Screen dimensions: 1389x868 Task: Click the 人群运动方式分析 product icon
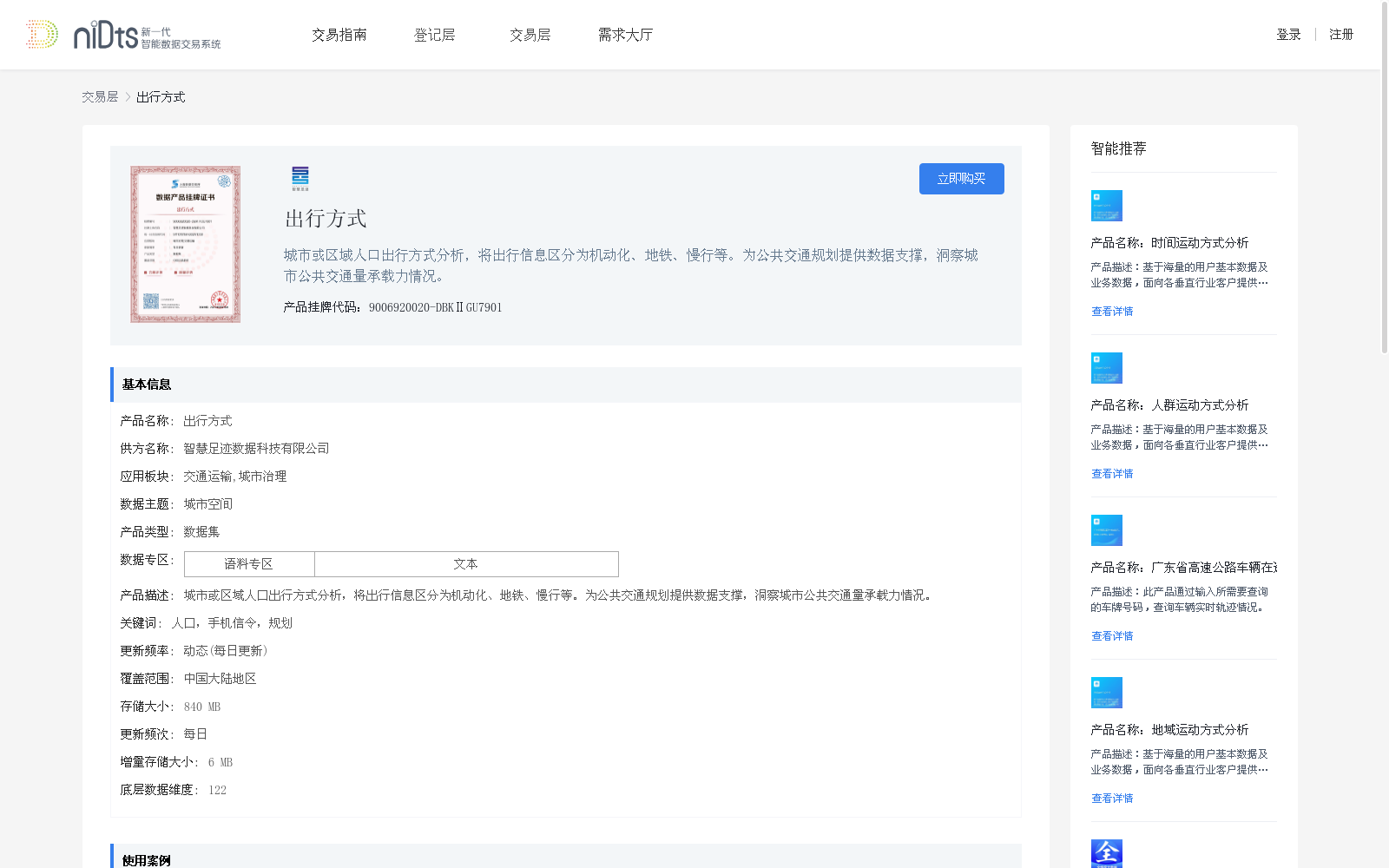(1107, 368)
